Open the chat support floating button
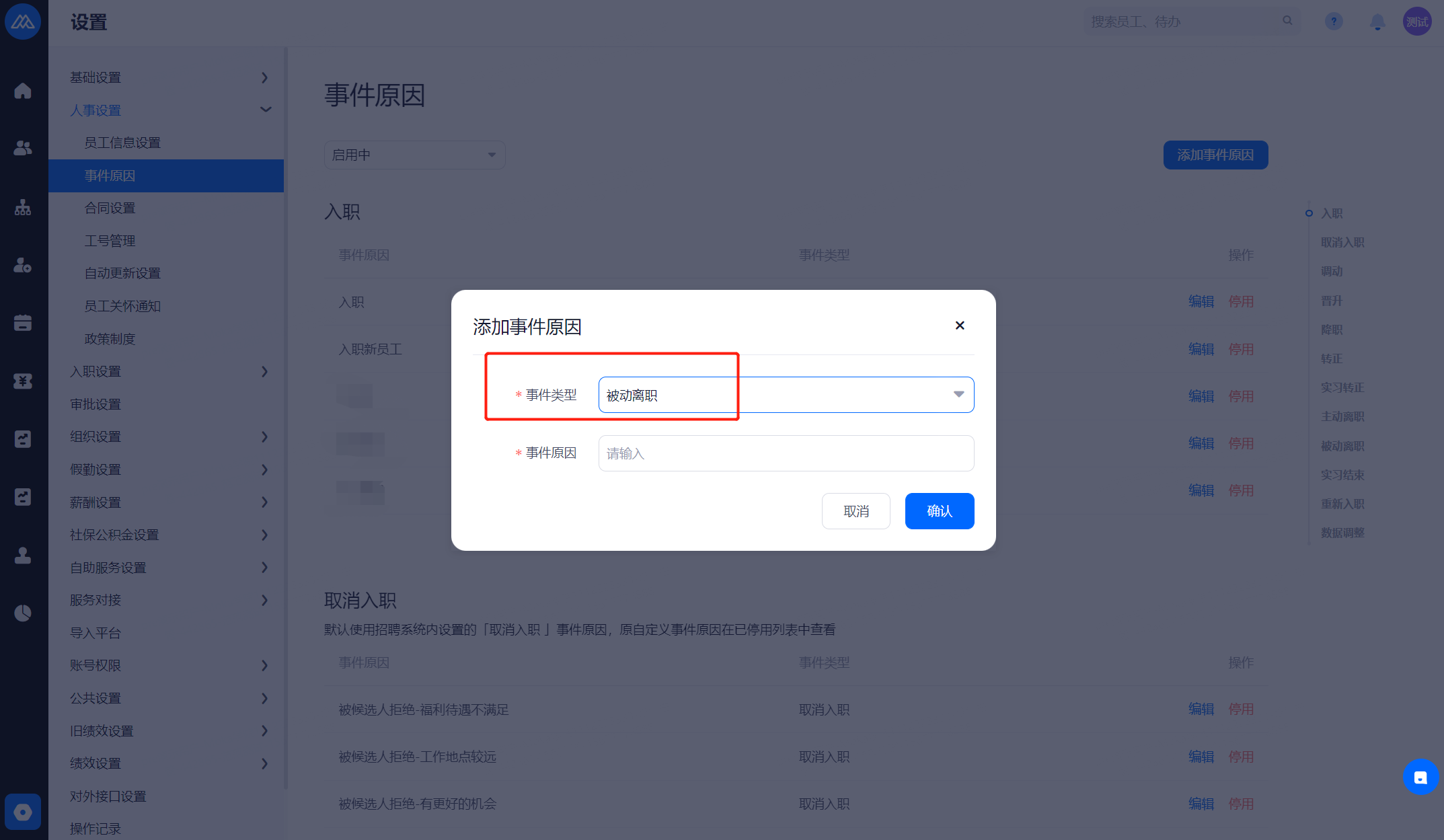 point(1420,777)
